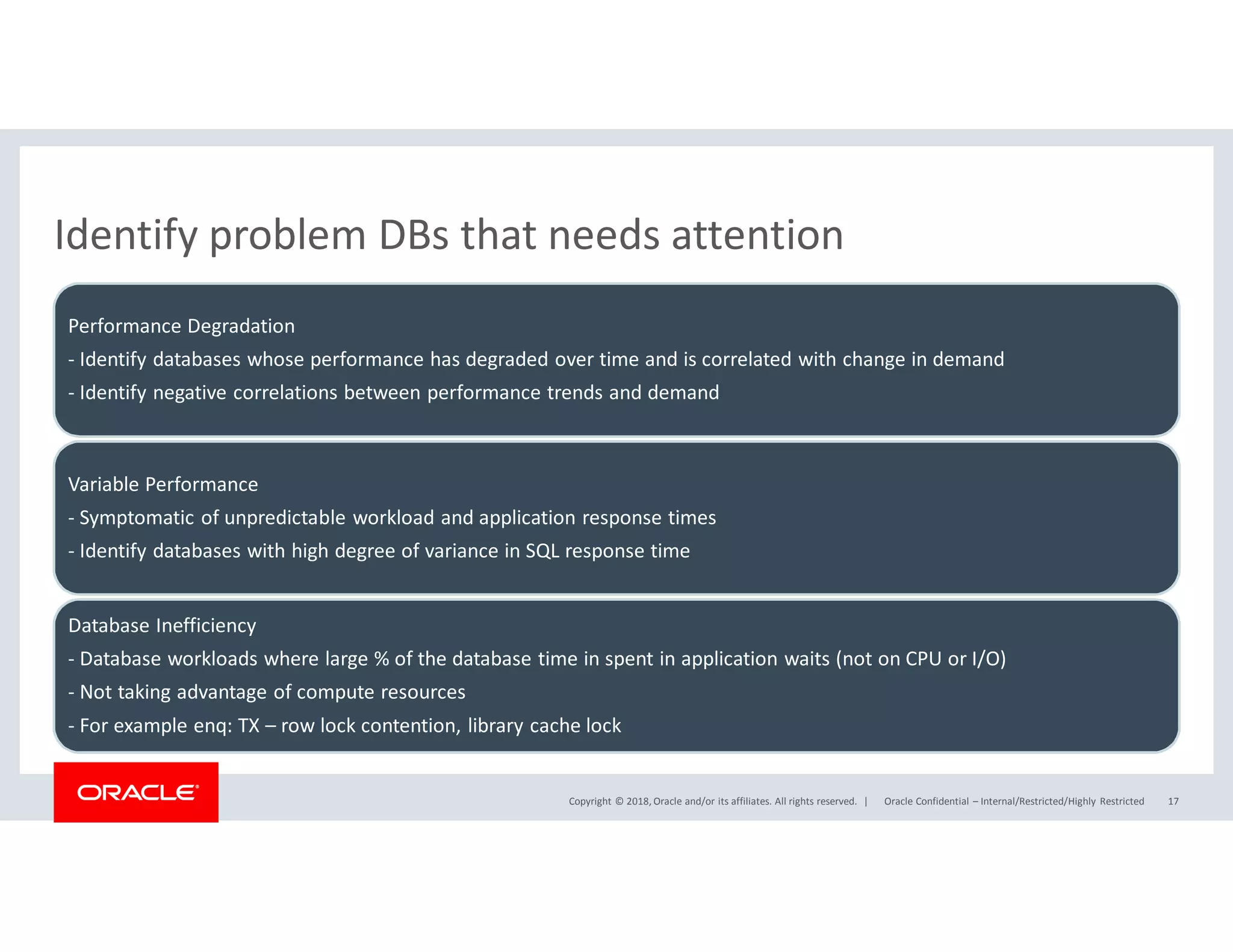This screenshot has height=952, width=1233.
Task: Click the line about variance in SQL response time
Action: pos(379,551)
